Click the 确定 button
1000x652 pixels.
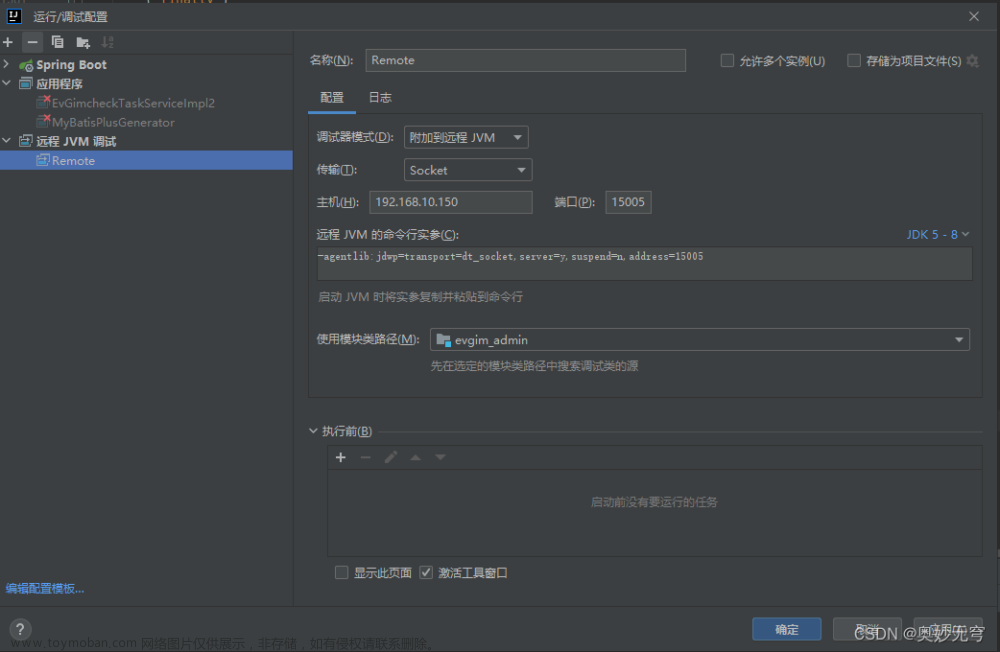[x=786, y=630]
